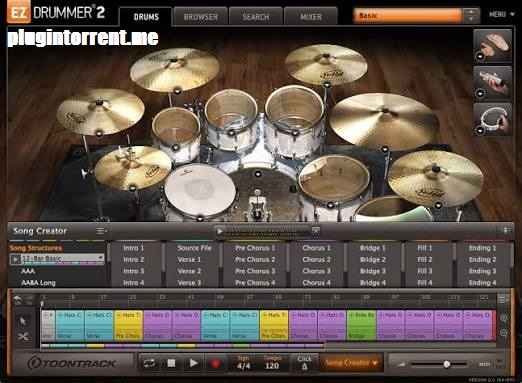Preview the 12 Bar Basic song structure

[16, 259]
